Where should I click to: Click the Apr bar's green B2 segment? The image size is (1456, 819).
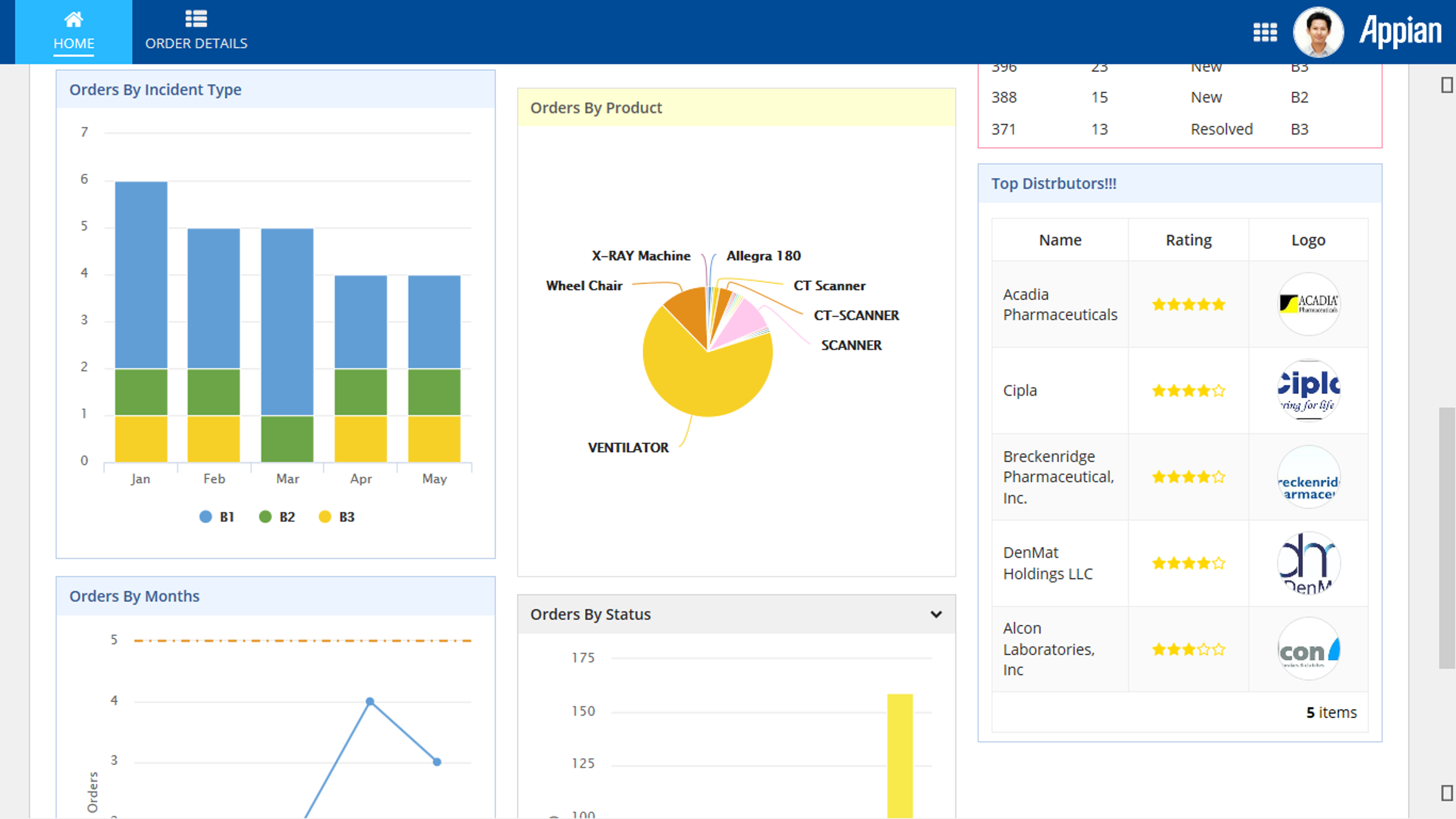coord(361,392)
